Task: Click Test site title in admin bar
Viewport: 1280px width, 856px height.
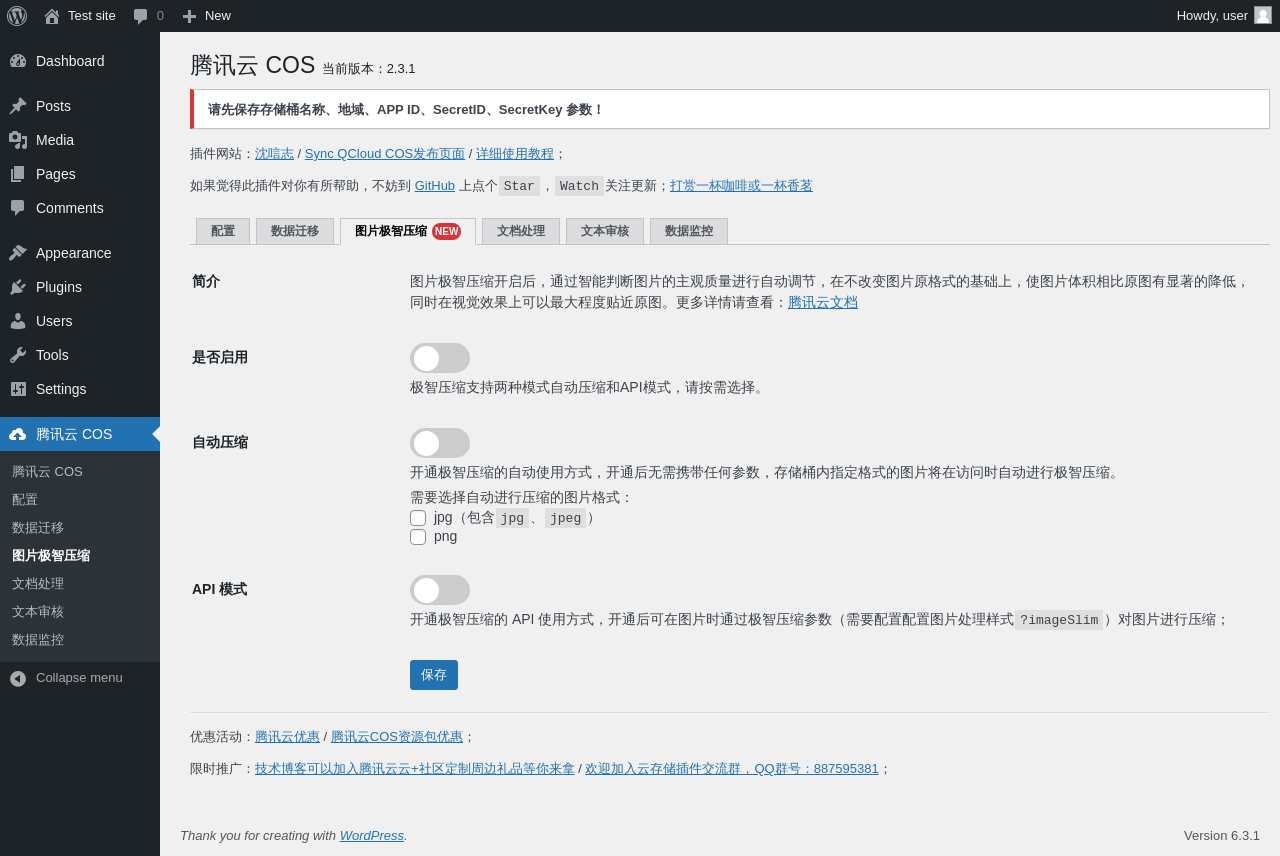Action: [x=92, y=16]
